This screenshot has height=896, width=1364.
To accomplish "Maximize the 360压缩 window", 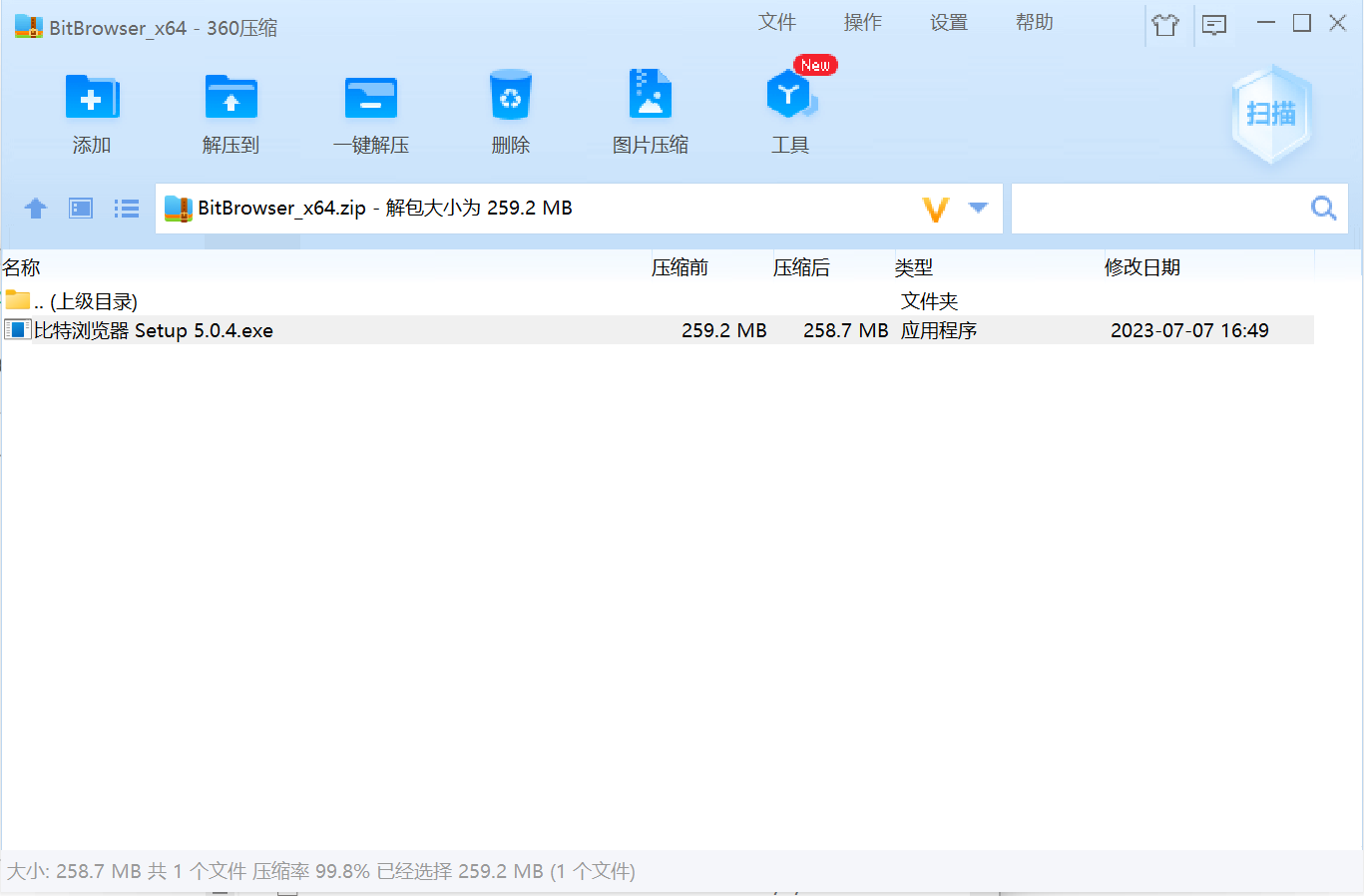I will (x=1302, y=23).
